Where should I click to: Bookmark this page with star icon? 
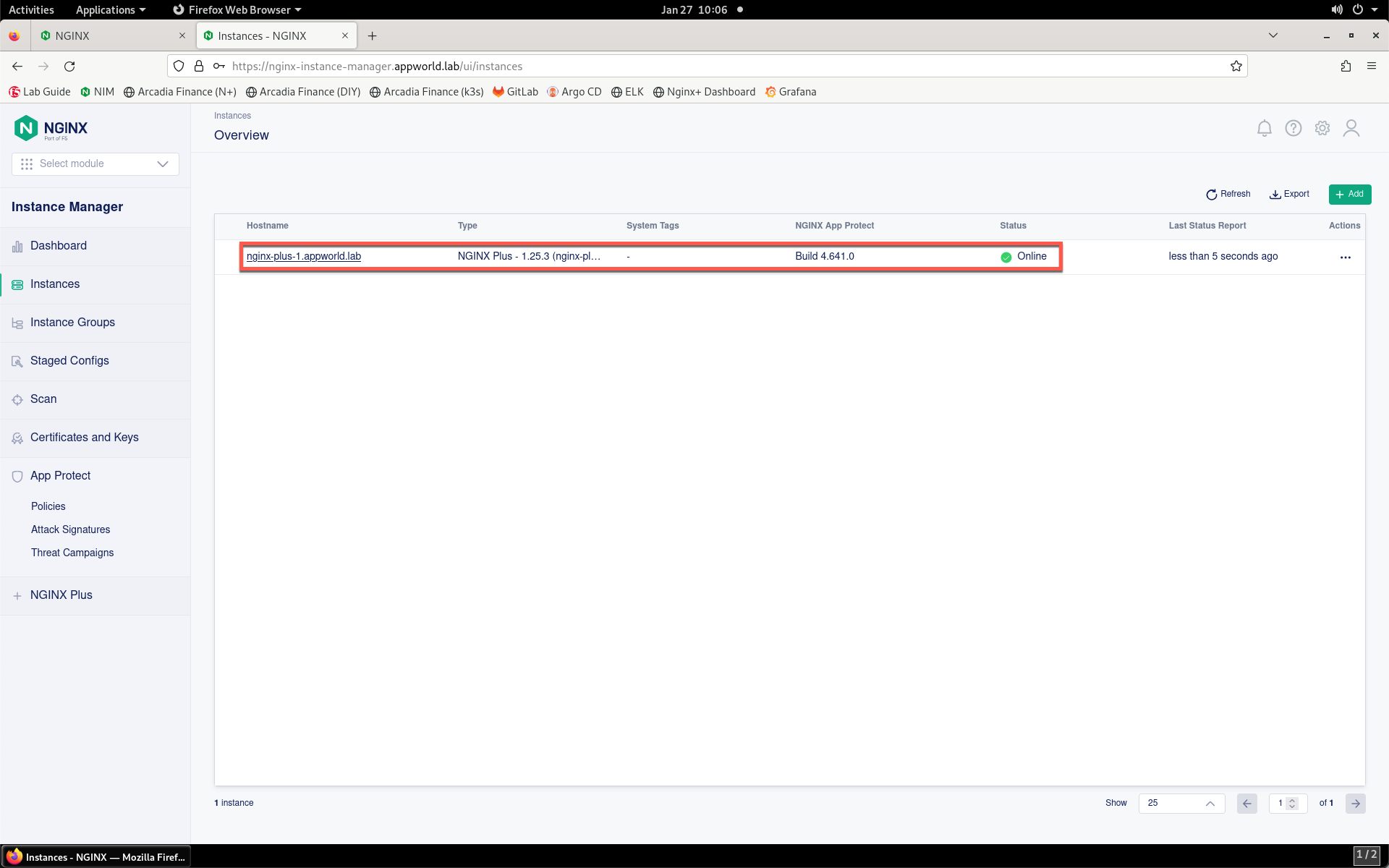tap(1236, 66)
